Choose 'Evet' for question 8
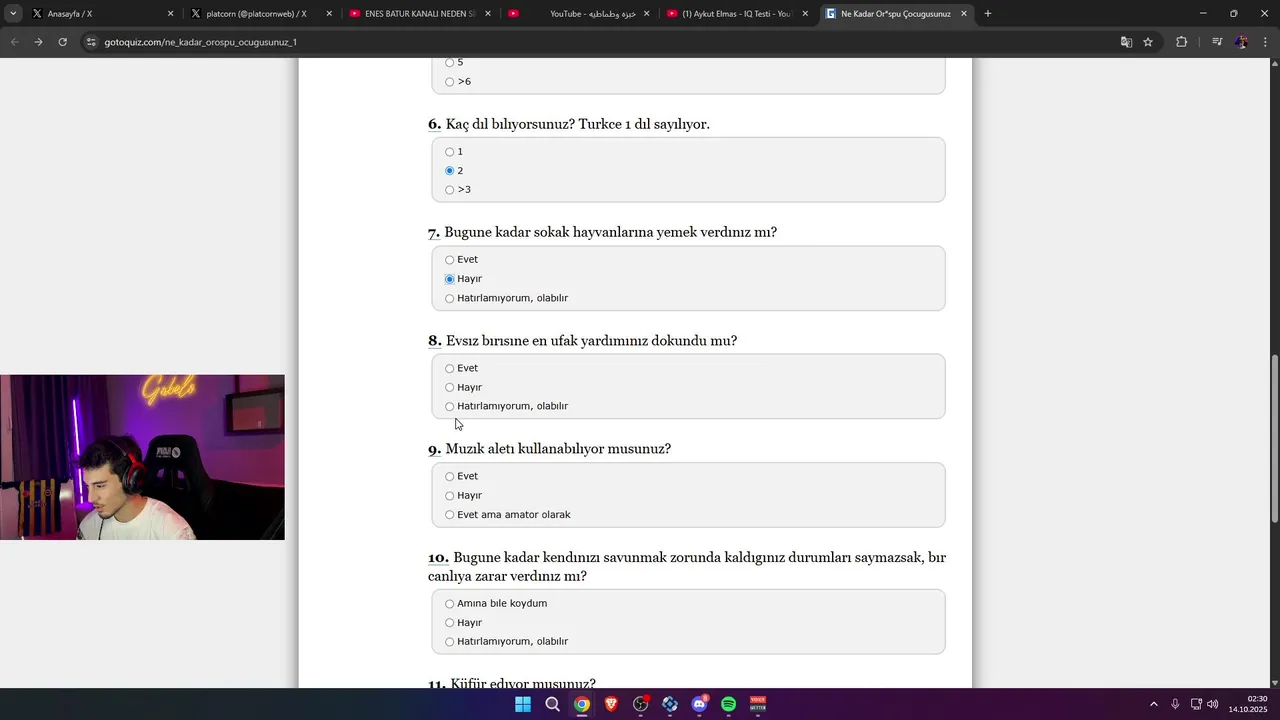 point(450,368)
